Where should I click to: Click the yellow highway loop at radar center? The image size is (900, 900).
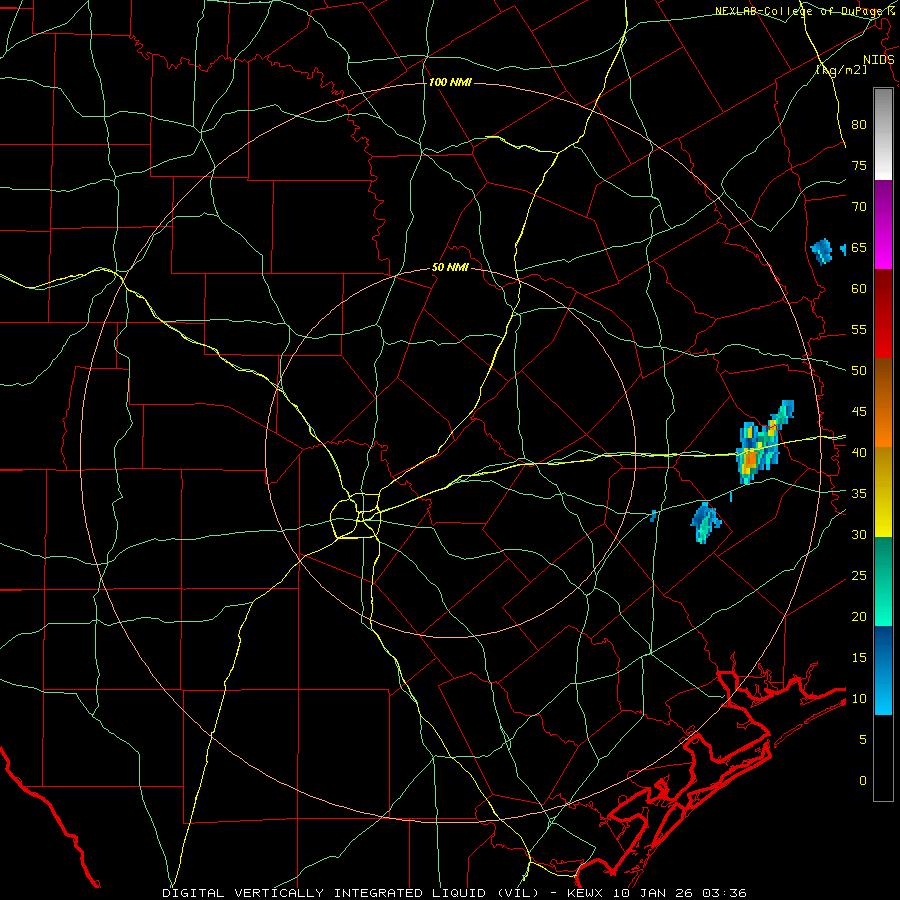355,516
